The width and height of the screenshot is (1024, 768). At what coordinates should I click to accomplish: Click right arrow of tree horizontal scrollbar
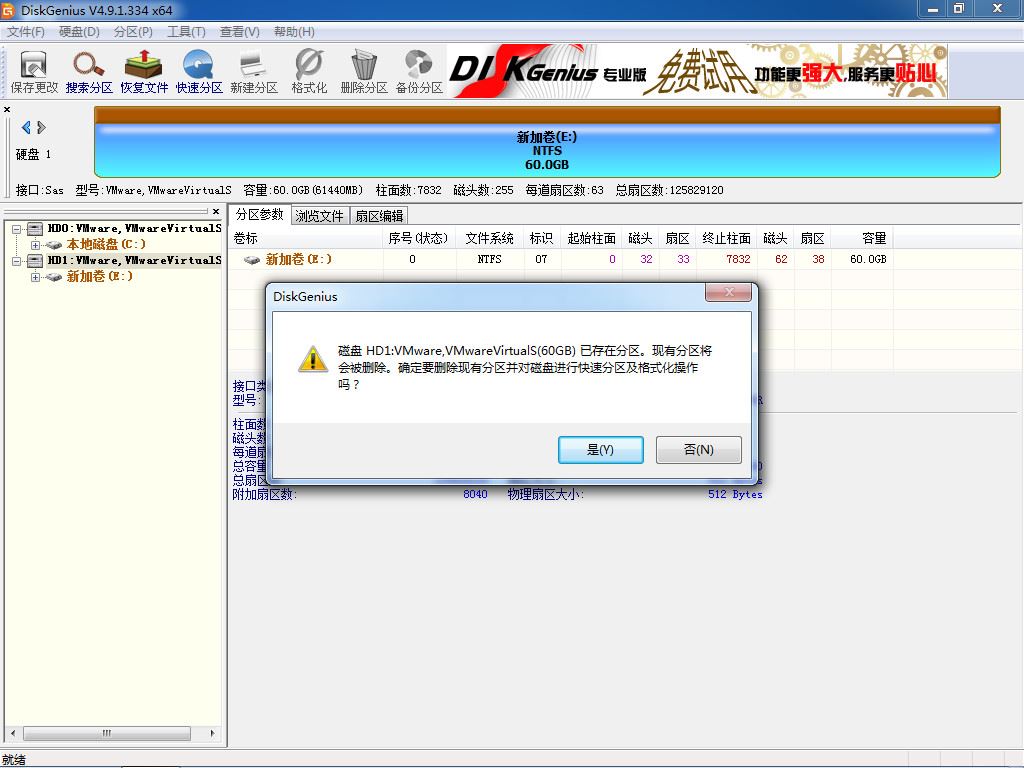pyautogui.click(x=212, y=733)
